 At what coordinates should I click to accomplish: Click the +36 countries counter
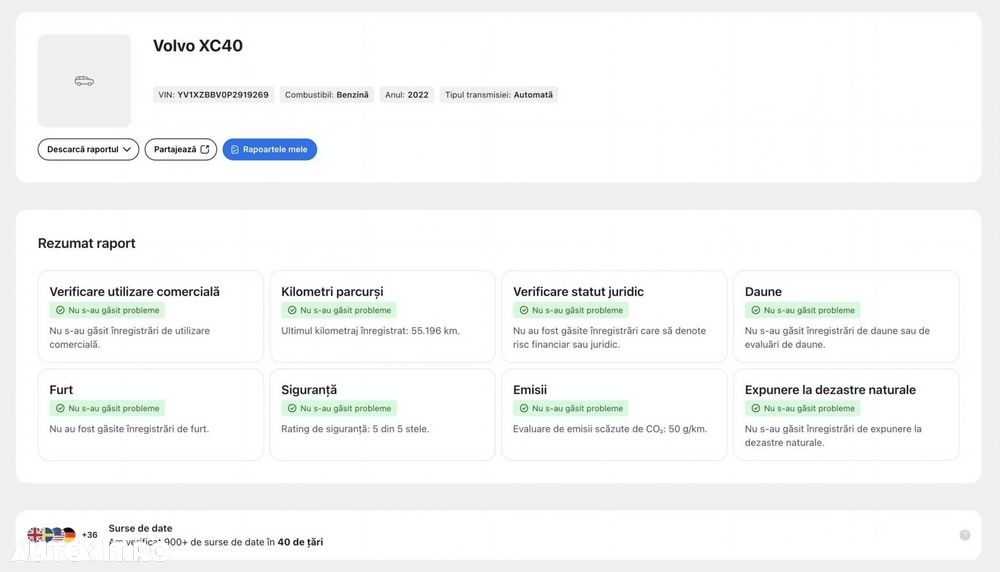click(x=89, y=535)
